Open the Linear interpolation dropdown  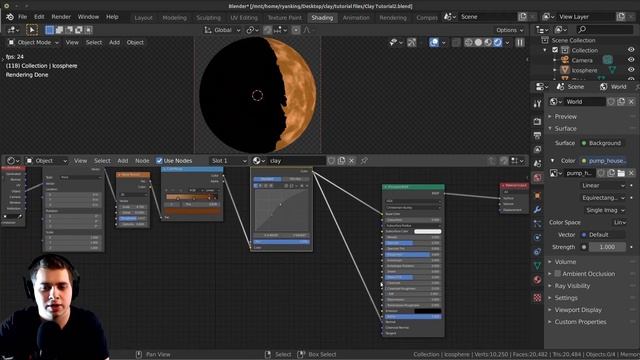coord(602,185)
